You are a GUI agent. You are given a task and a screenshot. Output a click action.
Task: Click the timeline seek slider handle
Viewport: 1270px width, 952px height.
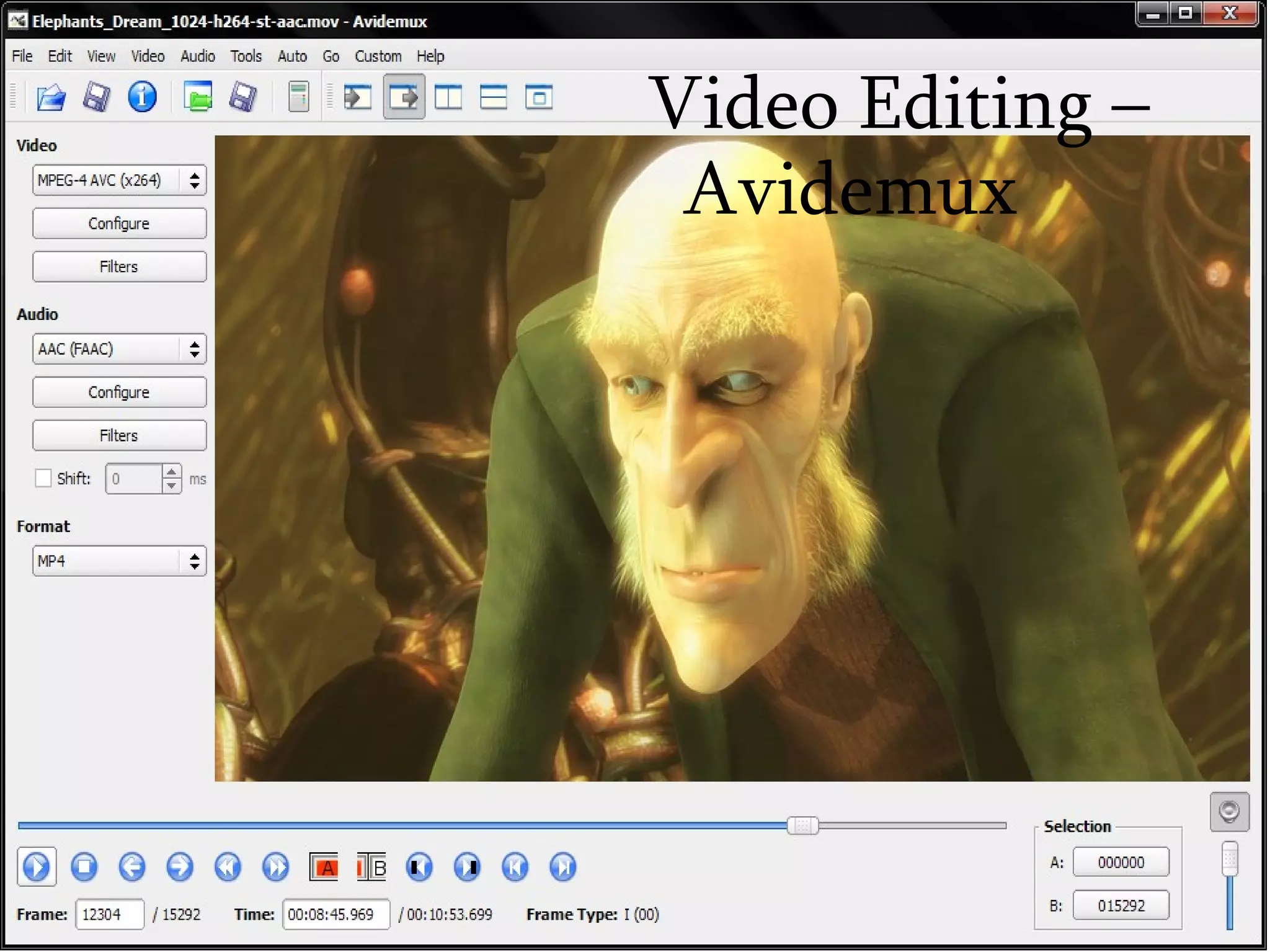coord(802,825)
